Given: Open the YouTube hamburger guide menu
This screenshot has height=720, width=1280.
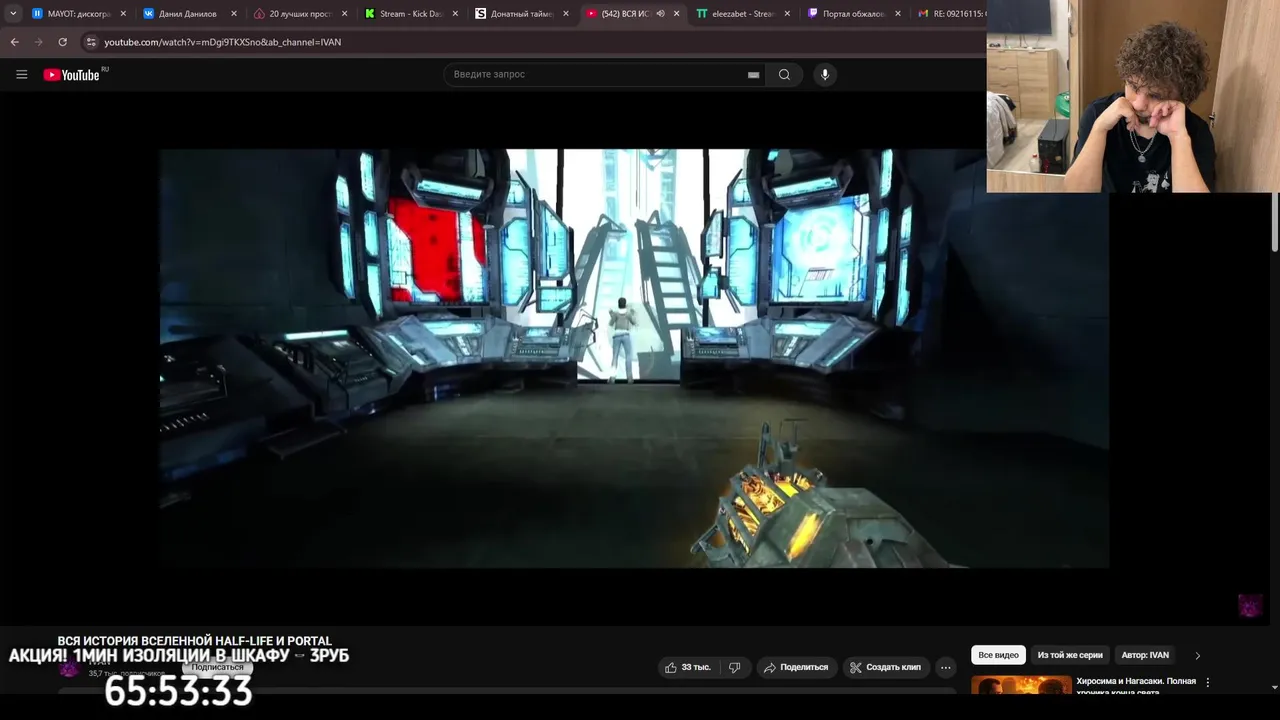Looking at the screenshot, I should [21, 74].
